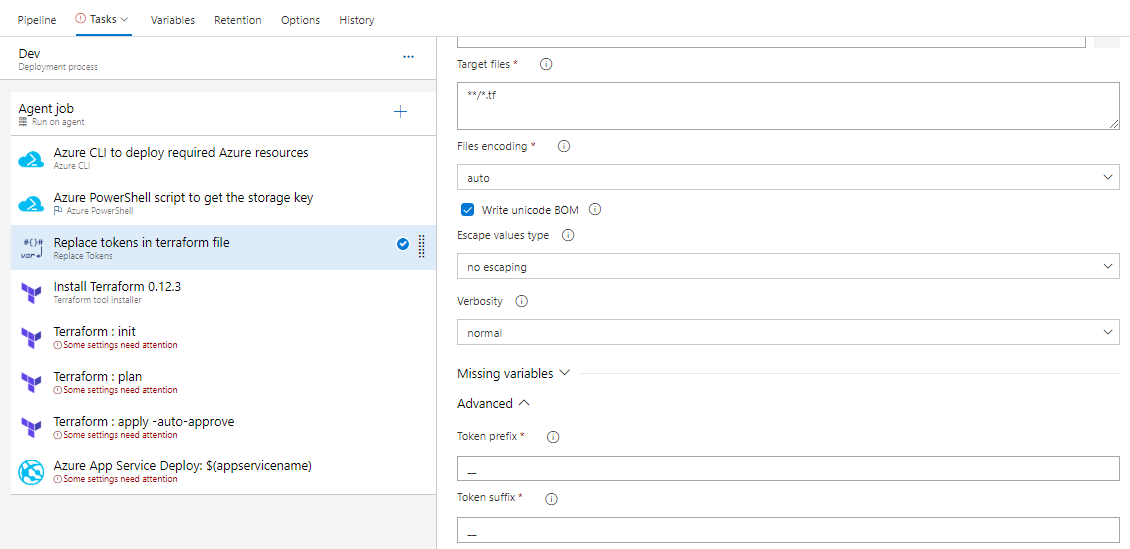Click the settings warning under Terraform : plan
The height and width of the screenshot is (549, 1130).
115,390
